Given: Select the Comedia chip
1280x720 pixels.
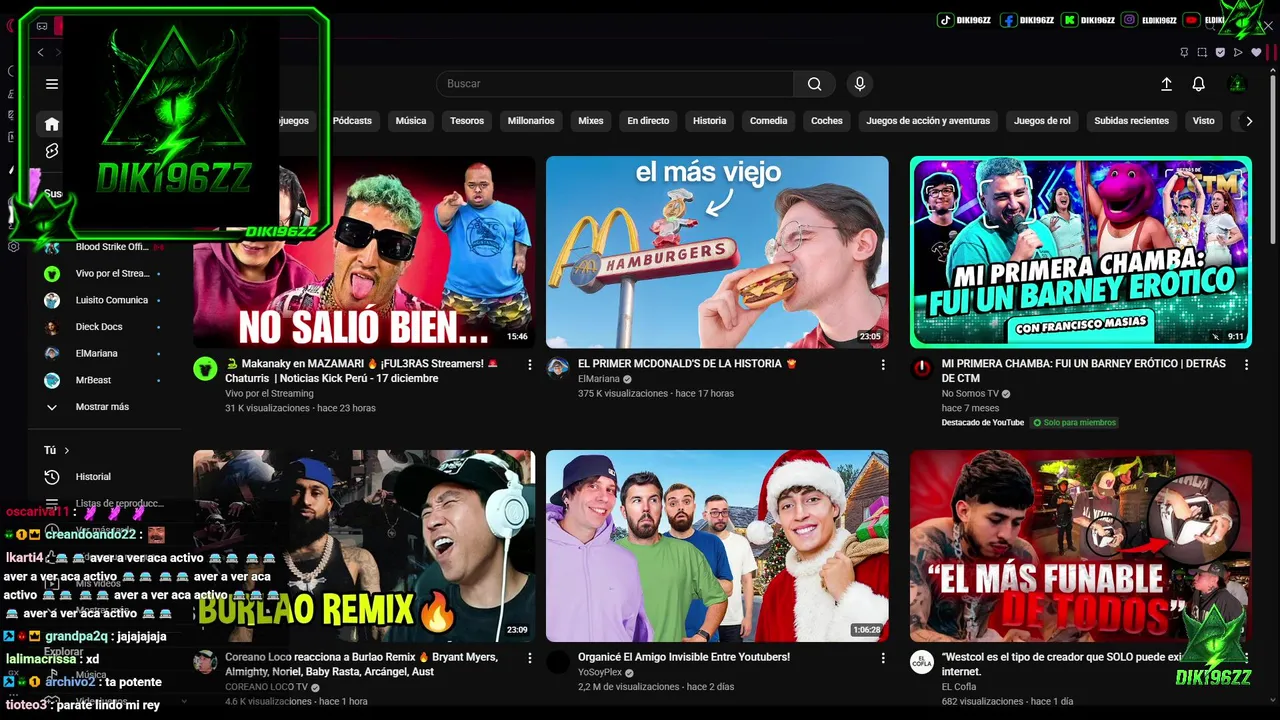Looking at the screenshot, I should [769, 121].
